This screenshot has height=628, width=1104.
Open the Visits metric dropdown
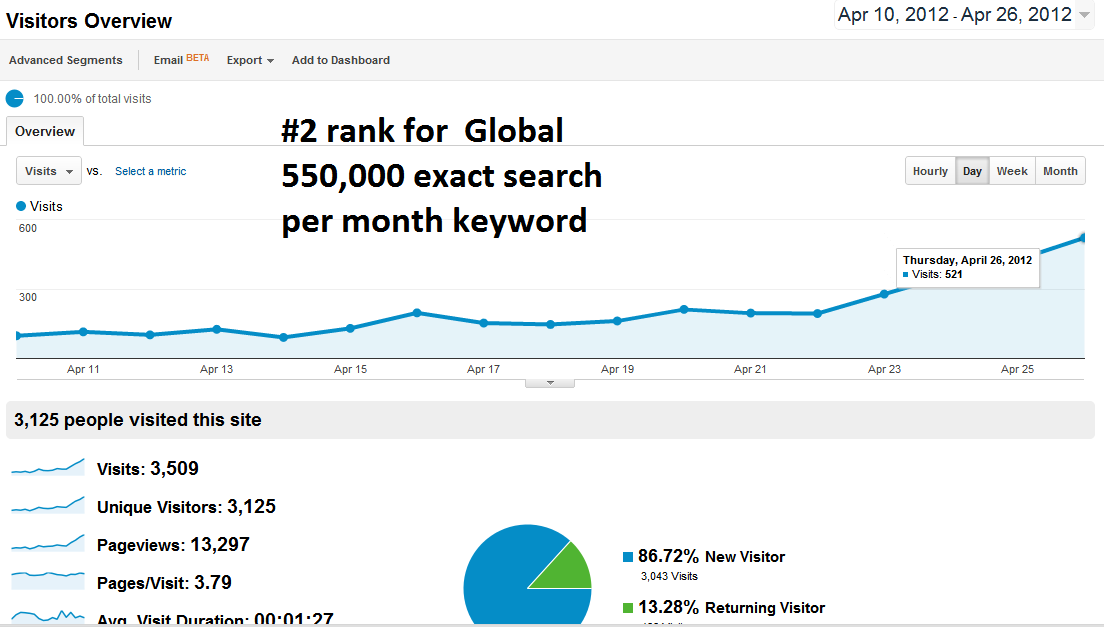(x=49, y=171)
